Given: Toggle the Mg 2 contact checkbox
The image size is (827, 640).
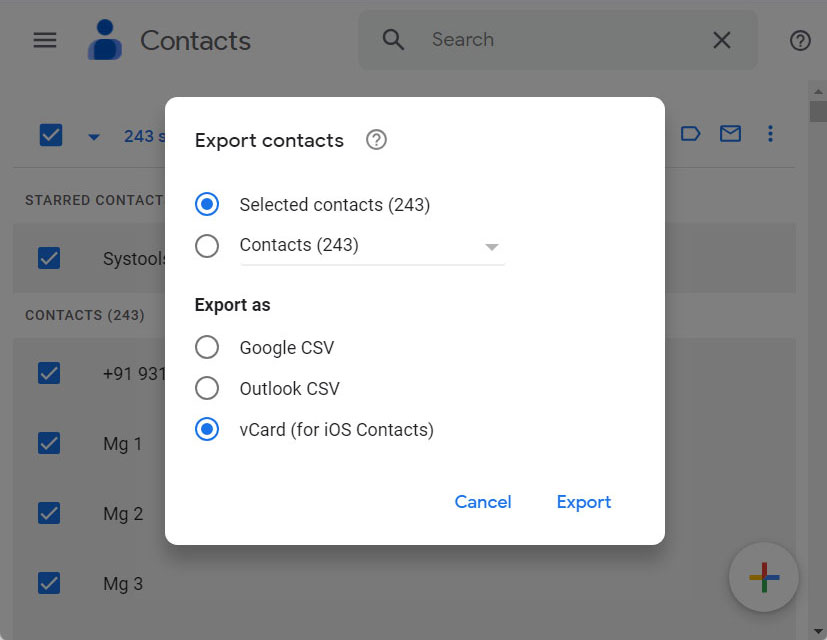Looking at the screenshot, I should pos(51,513).
